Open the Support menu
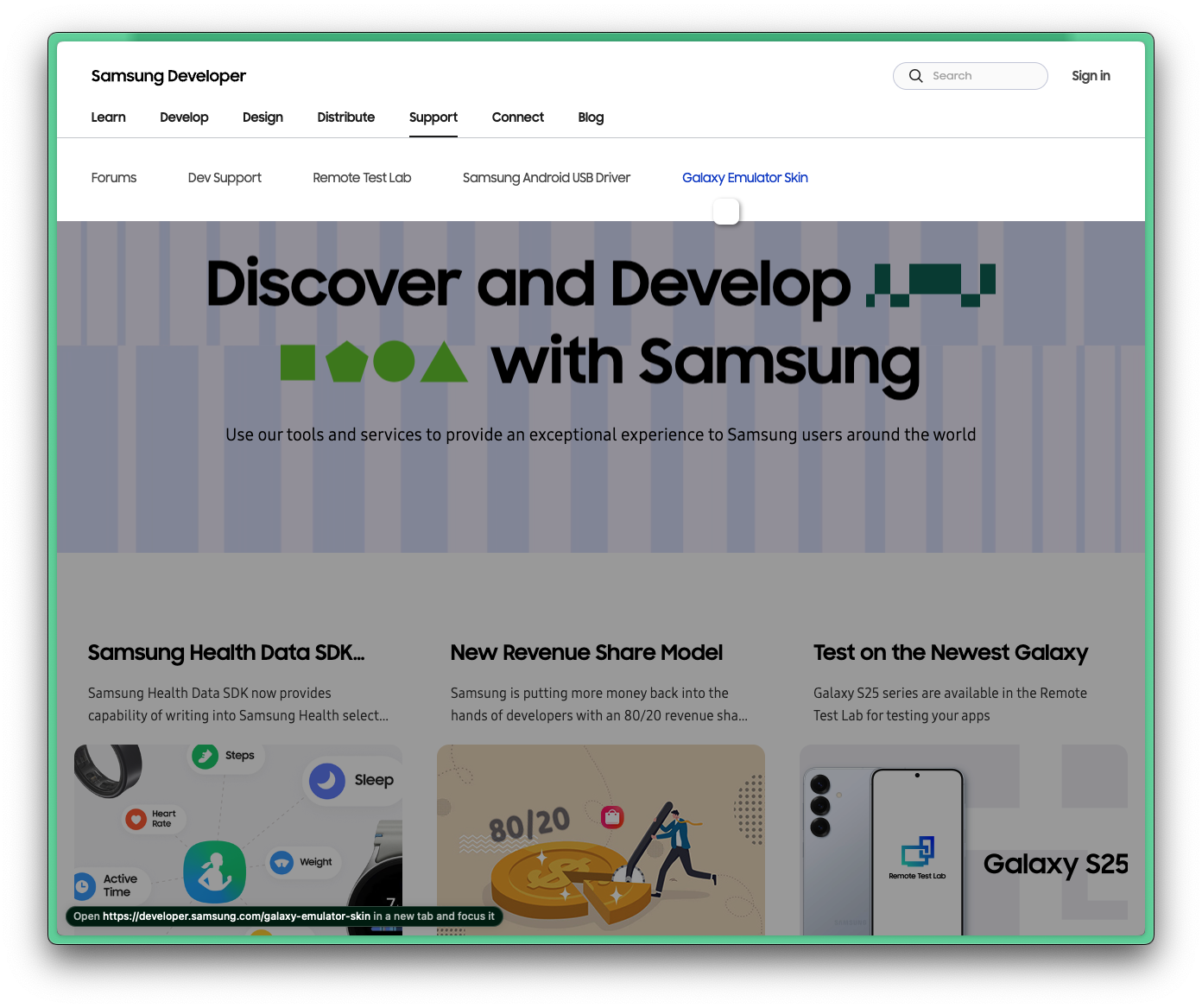1202x1008 pixels. coord(433,117)
